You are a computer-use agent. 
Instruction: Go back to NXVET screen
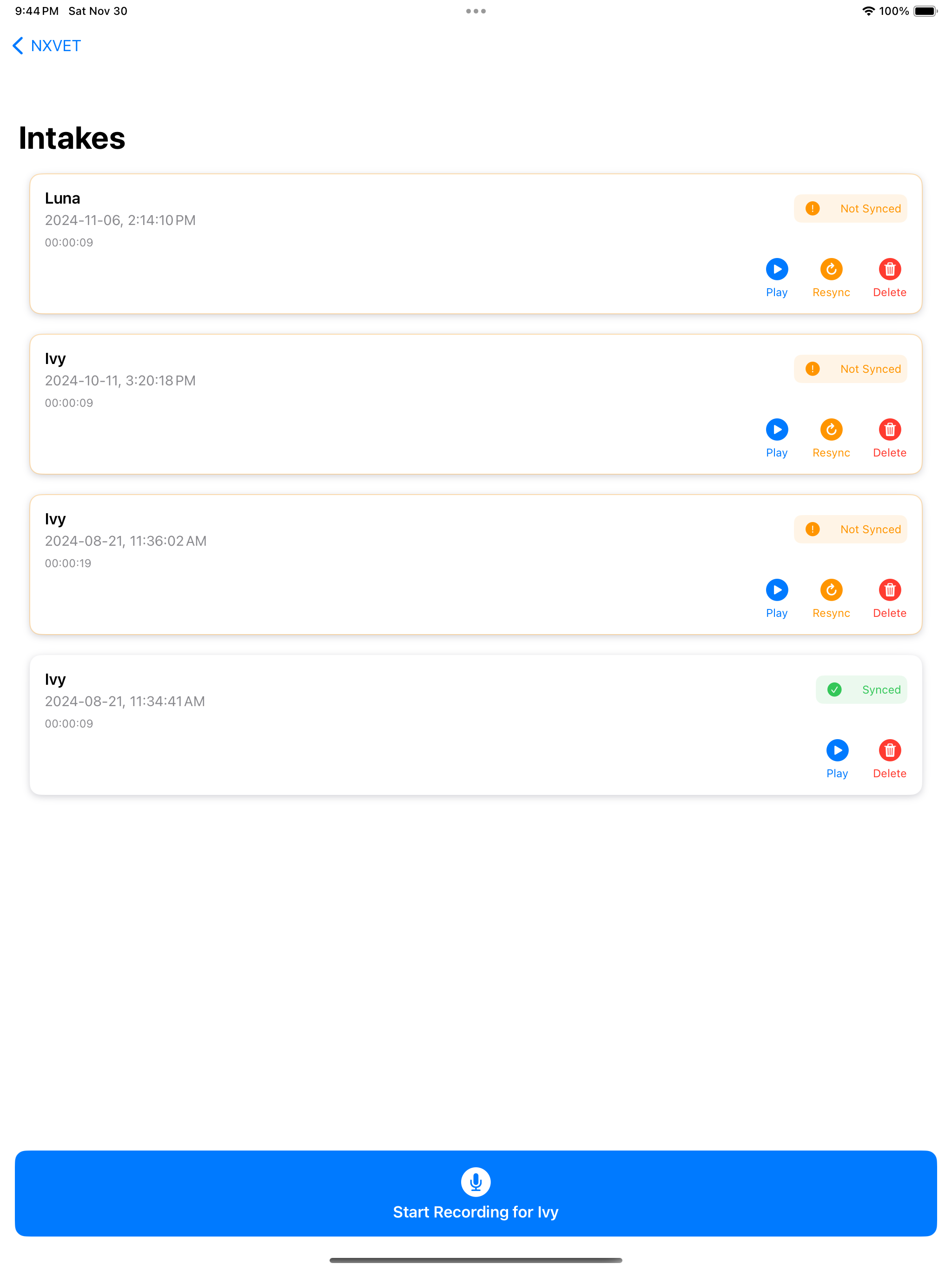[46, 46]
